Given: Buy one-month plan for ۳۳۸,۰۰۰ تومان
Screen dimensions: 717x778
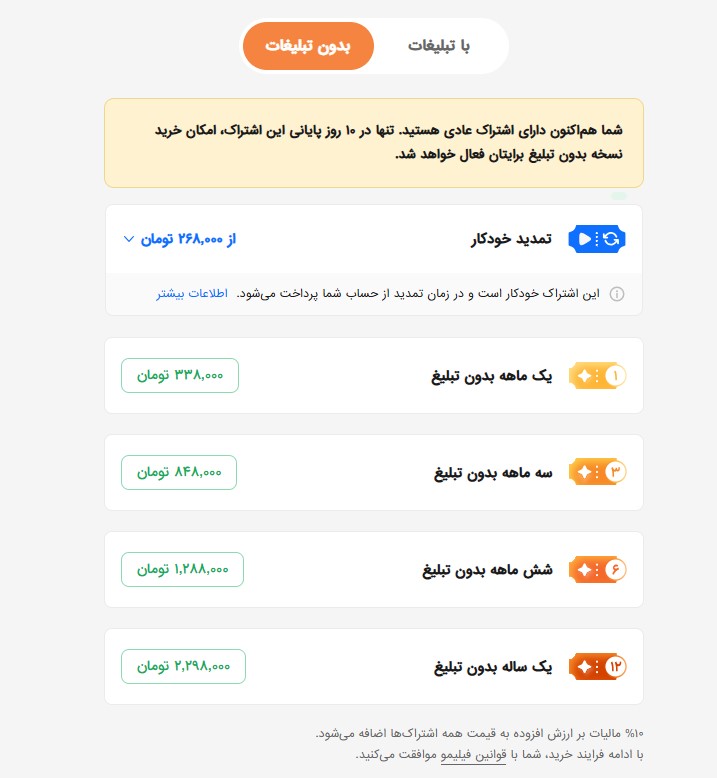Looking at the screenshot, I should point(180,375).
